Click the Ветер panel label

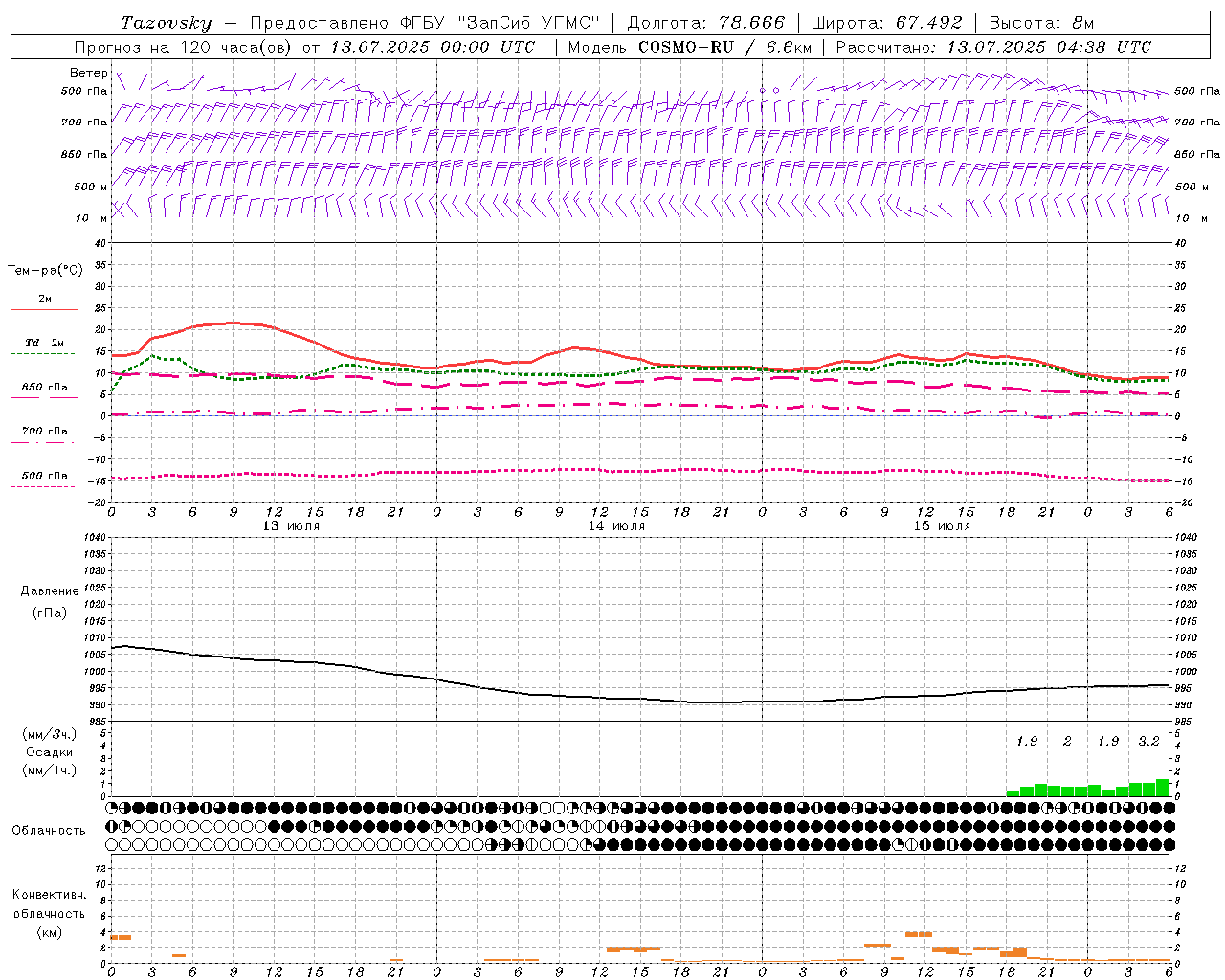(x=88, y=73)
